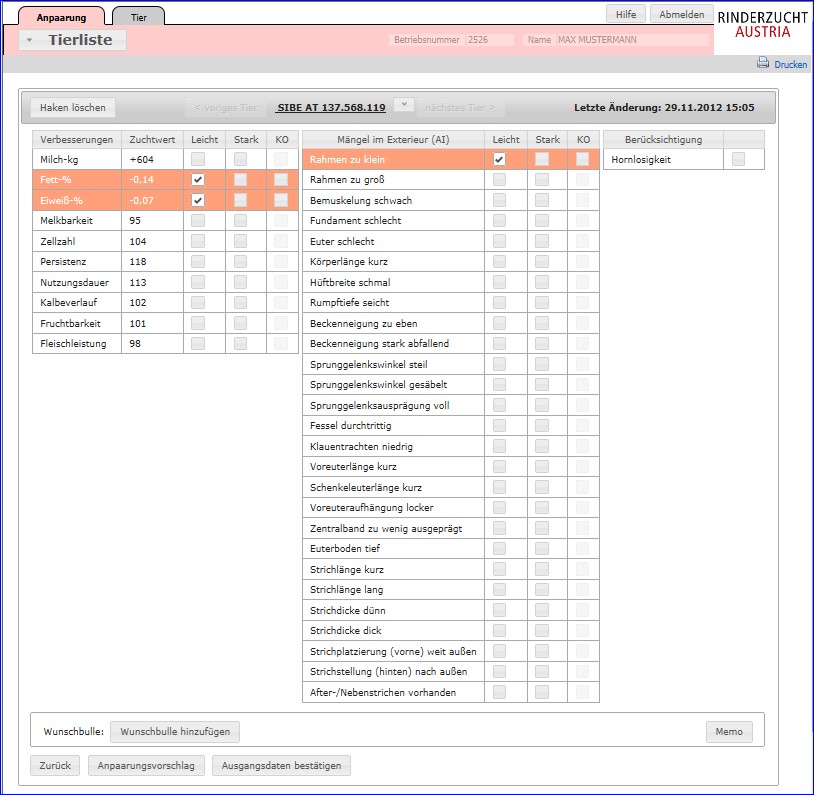
Task: Uncheck Leicht for Fett-%
Action: click(x=198, y=180)
